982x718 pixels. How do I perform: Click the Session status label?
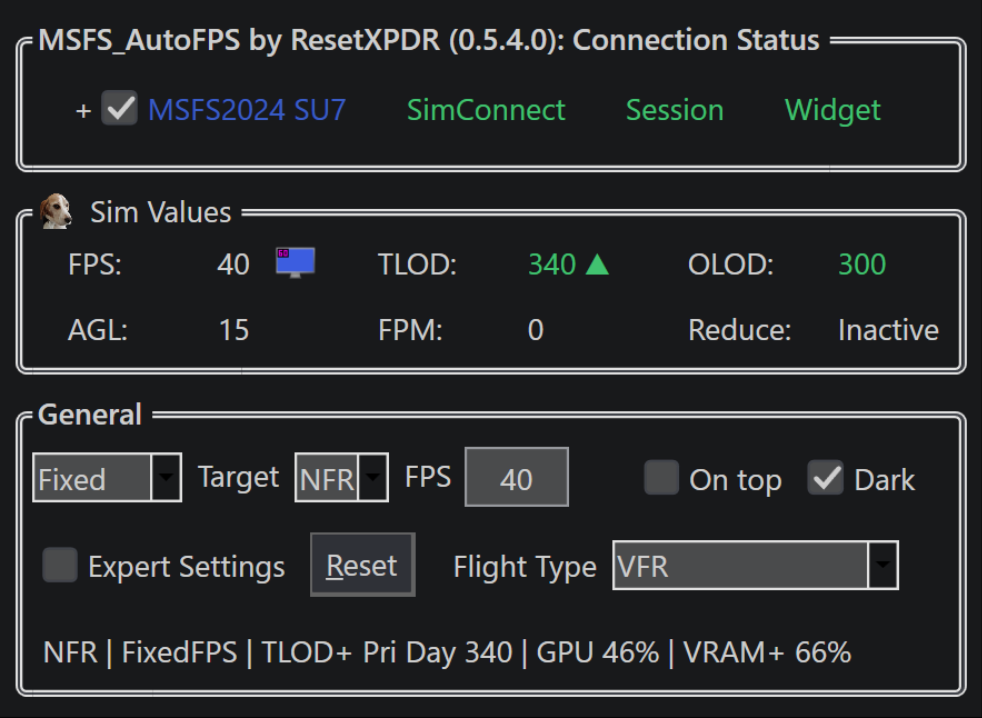(x=674, y=110)
